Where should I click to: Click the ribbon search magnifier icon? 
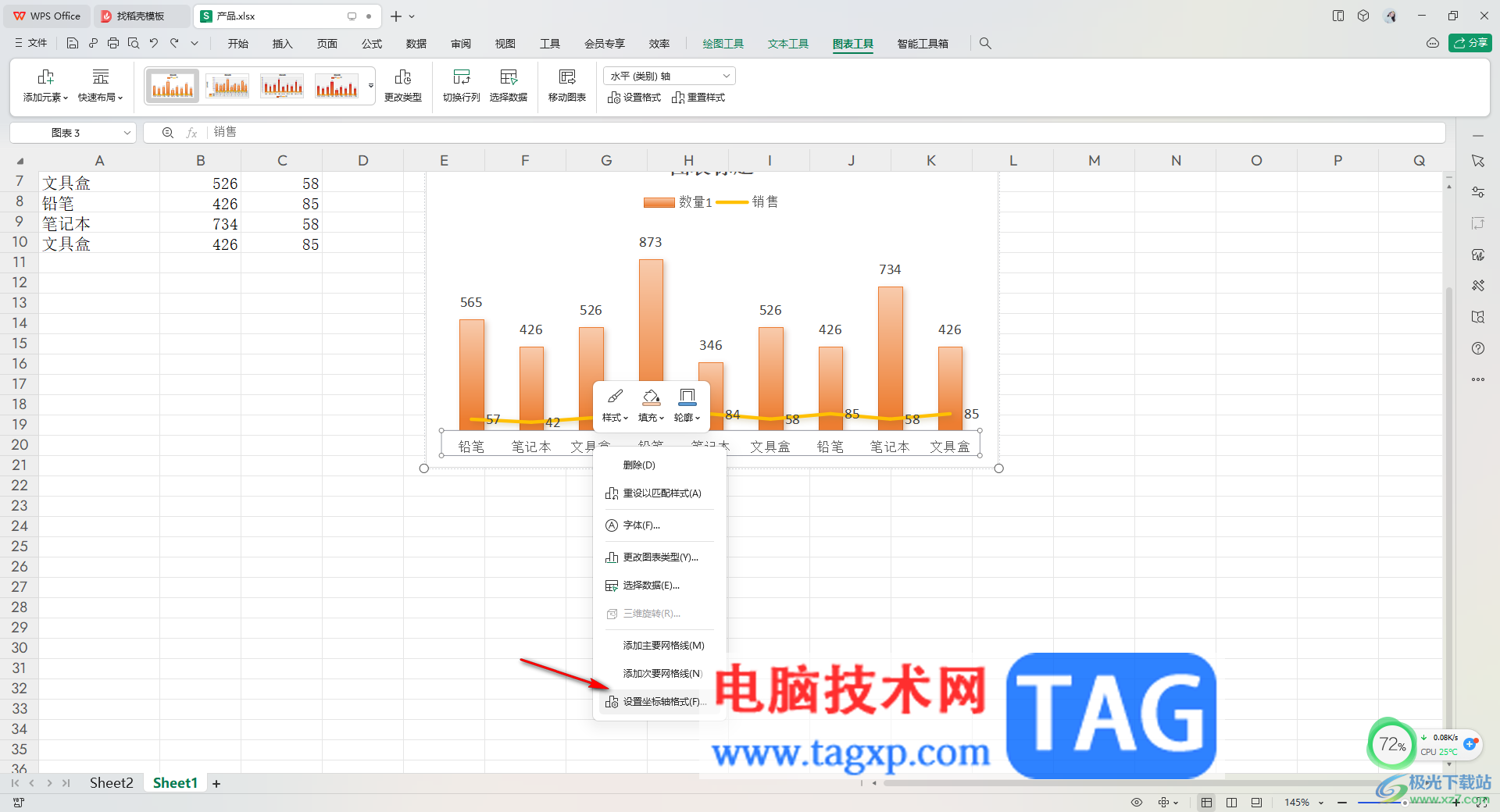985,44
